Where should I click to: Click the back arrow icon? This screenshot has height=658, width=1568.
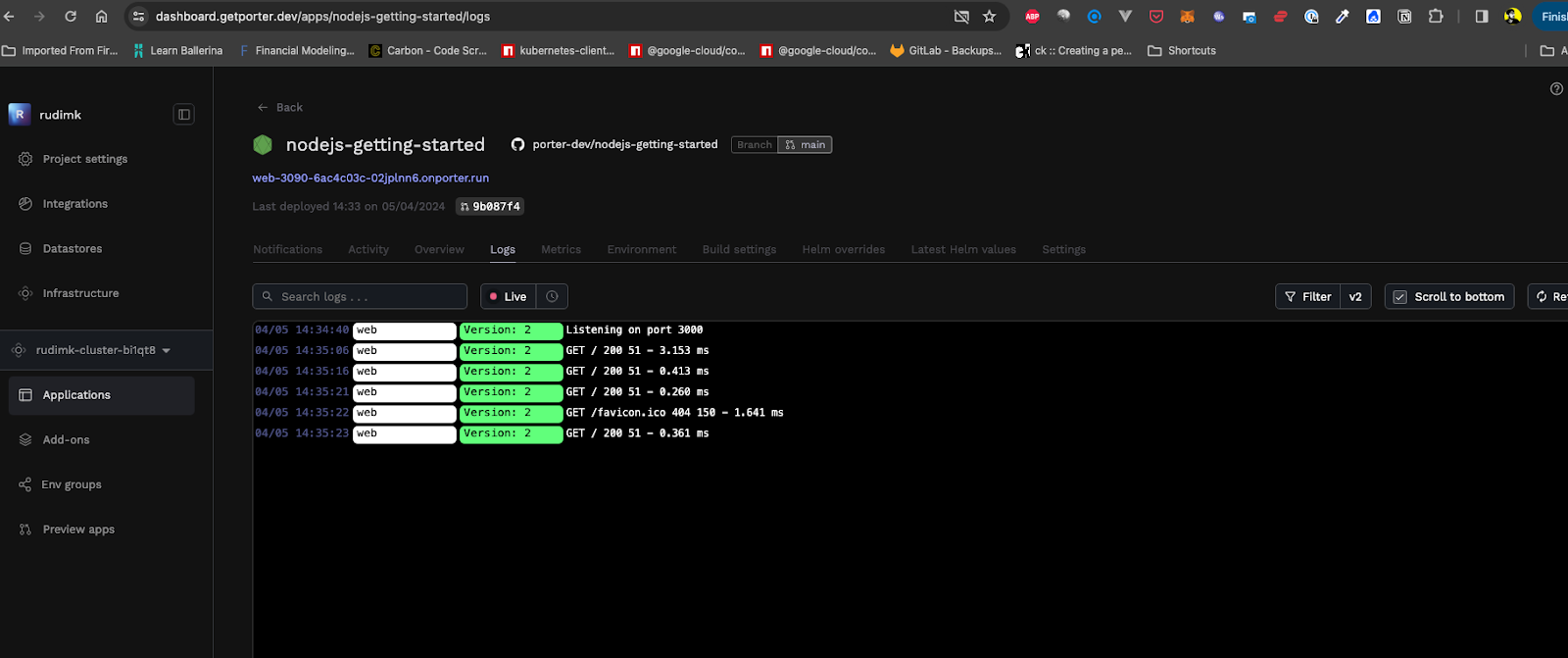263,108
